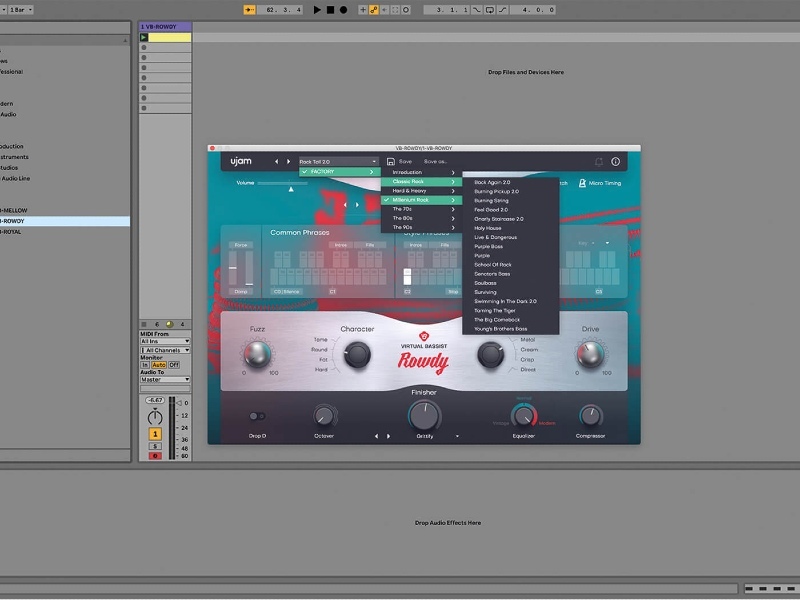This screenshot has height=600, width=800.
Task: Open the Rock Tail 2.0 preset dropdown
Action: pos(338,161)
